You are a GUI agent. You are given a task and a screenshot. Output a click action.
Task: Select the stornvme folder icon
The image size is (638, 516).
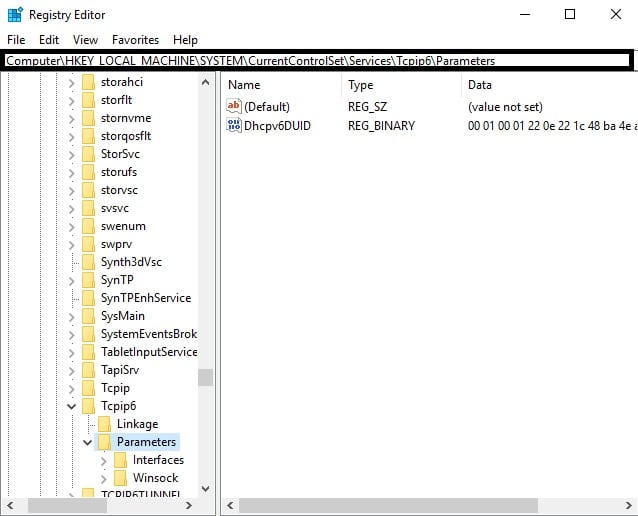tap(88, 118)
